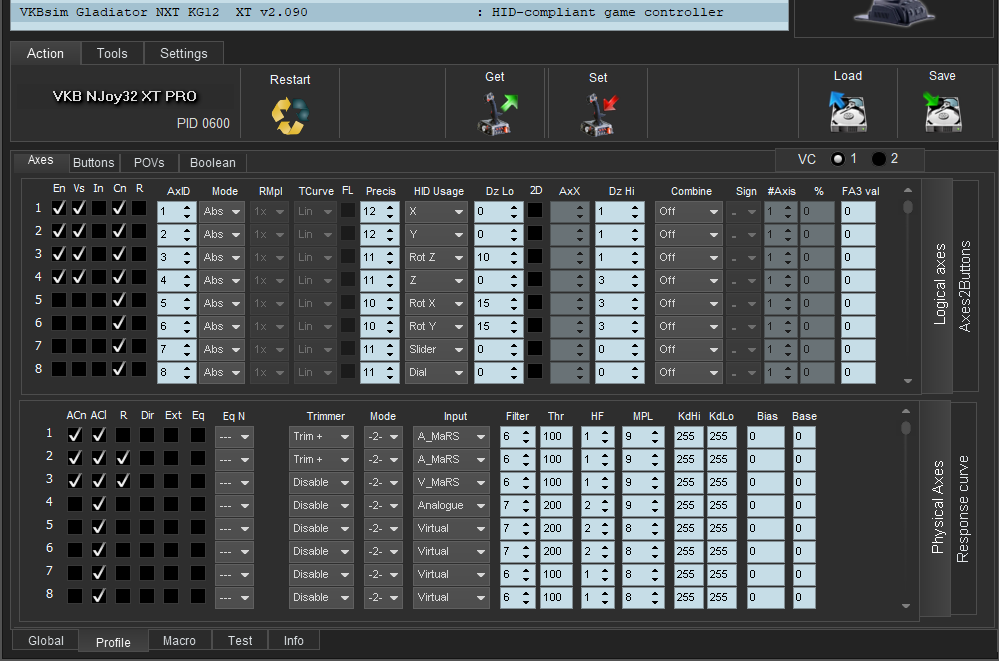Select the VKBsim Gladiator NXT device row
Image resolution: width=999 pixels, height=661 pixels.
(399, 13)
